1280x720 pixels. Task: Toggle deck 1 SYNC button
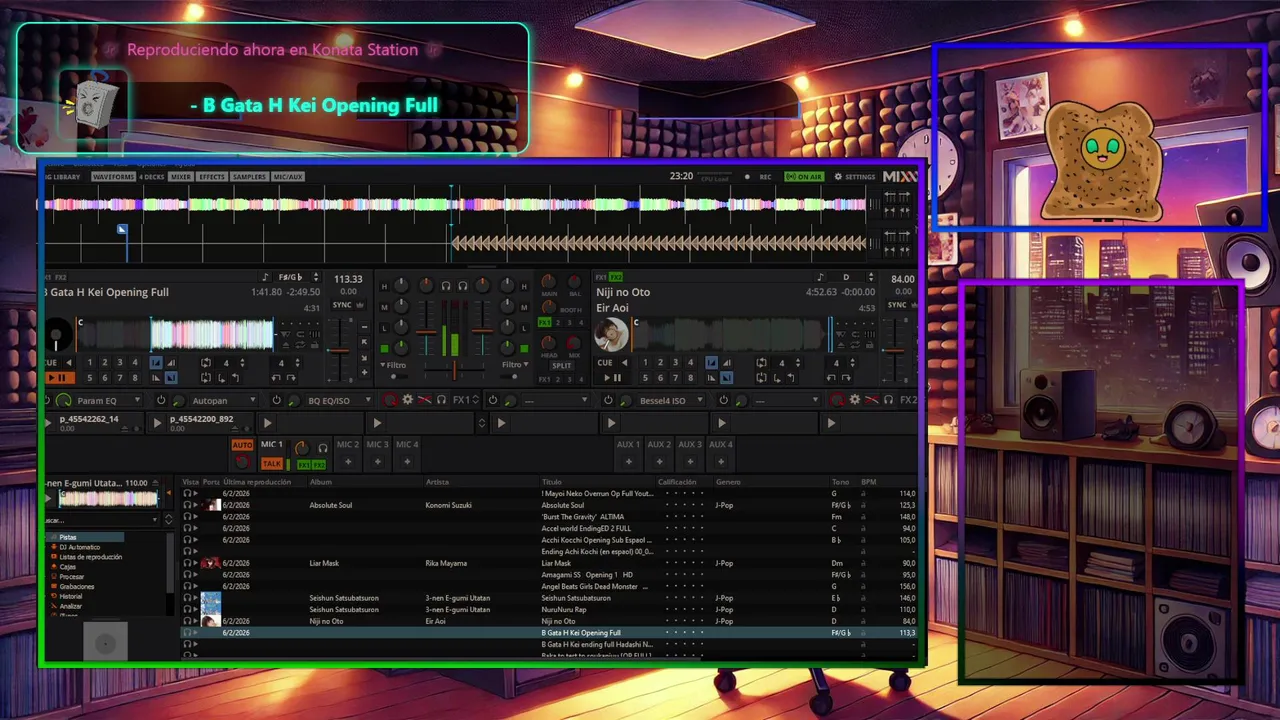pyautogui.click(x=342, y=305)
